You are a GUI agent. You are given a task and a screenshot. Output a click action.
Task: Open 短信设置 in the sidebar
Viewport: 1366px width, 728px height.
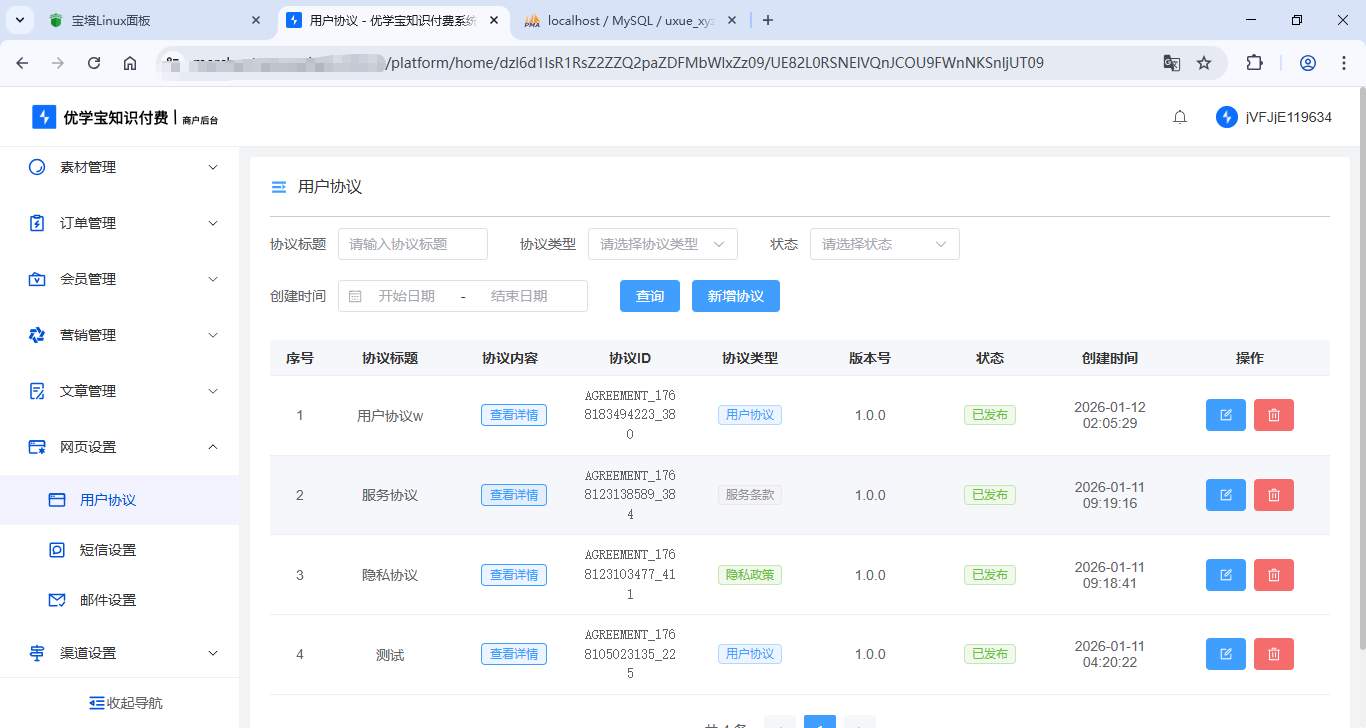[x=107, y=550]
